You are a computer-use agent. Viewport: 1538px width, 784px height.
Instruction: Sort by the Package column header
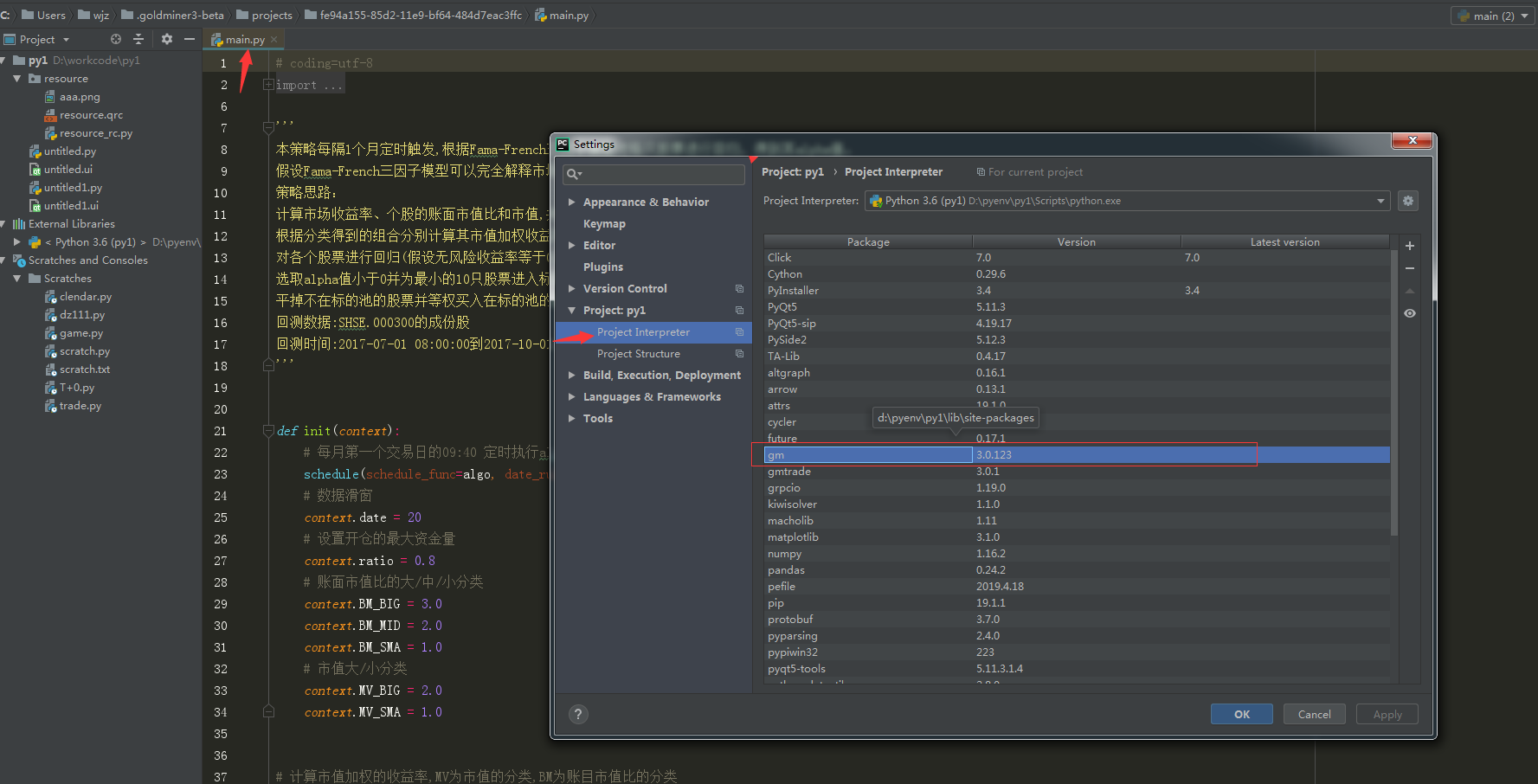click(868, 241)
